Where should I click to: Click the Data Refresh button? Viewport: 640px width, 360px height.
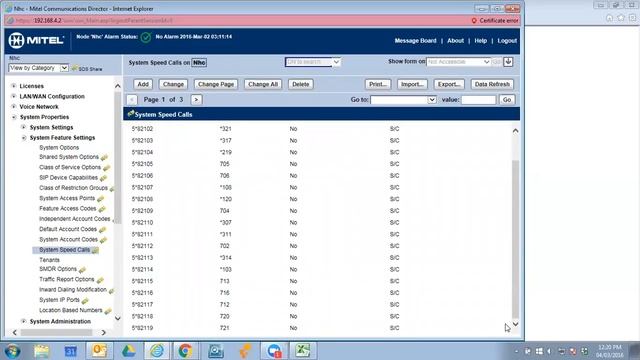tap(492, 84)
